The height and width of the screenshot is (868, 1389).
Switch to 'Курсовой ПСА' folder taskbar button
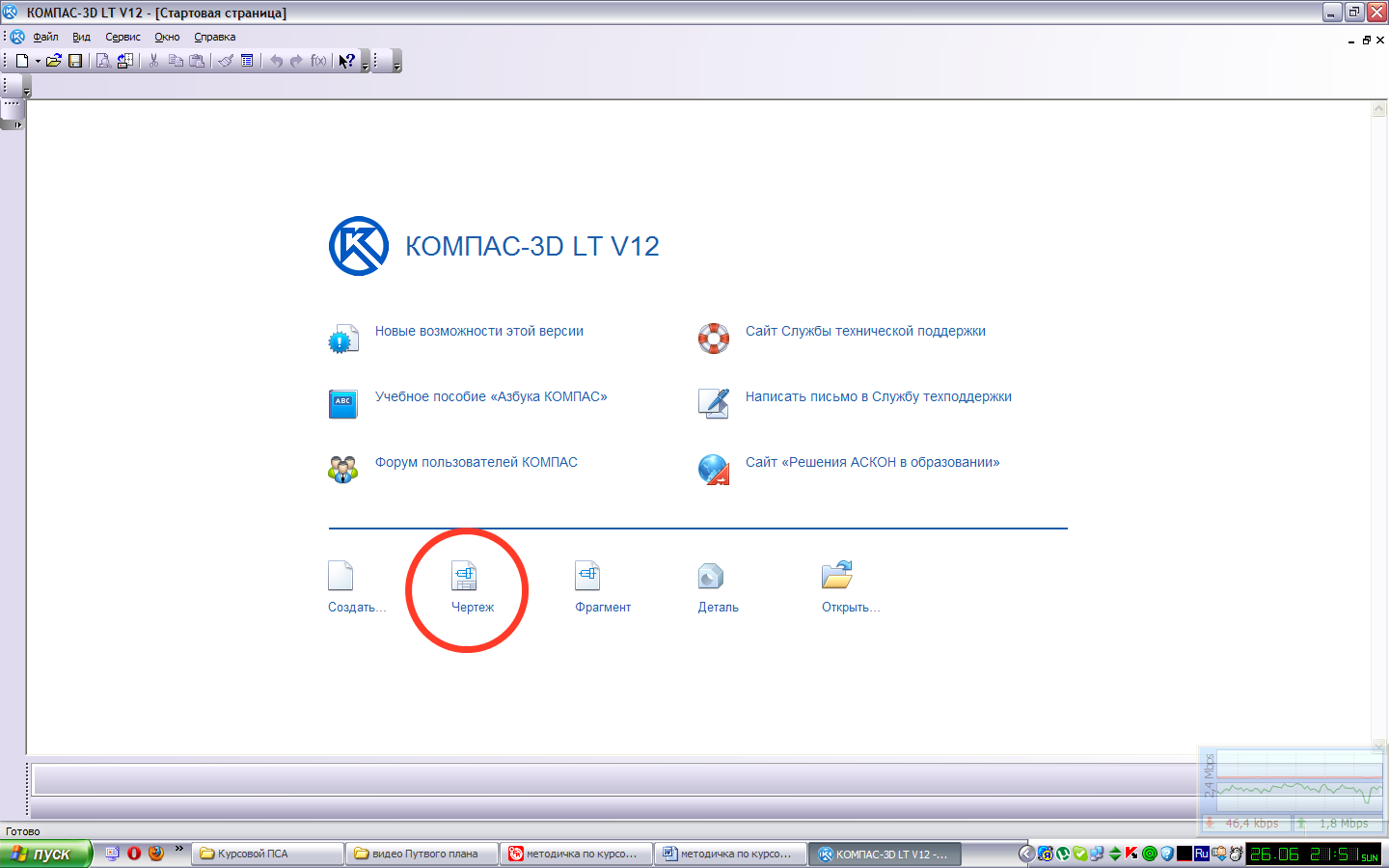click(268, 854)
